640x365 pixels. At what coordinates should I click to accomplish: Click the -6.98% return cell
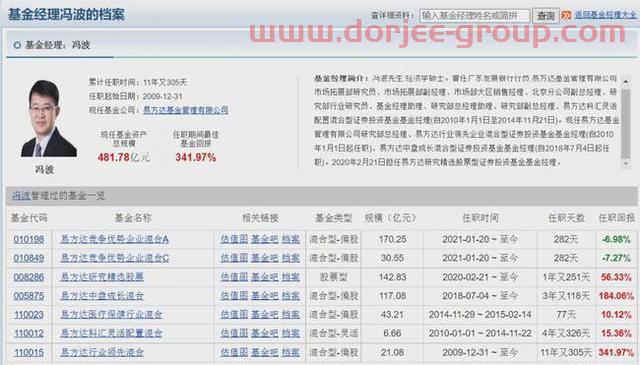tap(616, 239)
